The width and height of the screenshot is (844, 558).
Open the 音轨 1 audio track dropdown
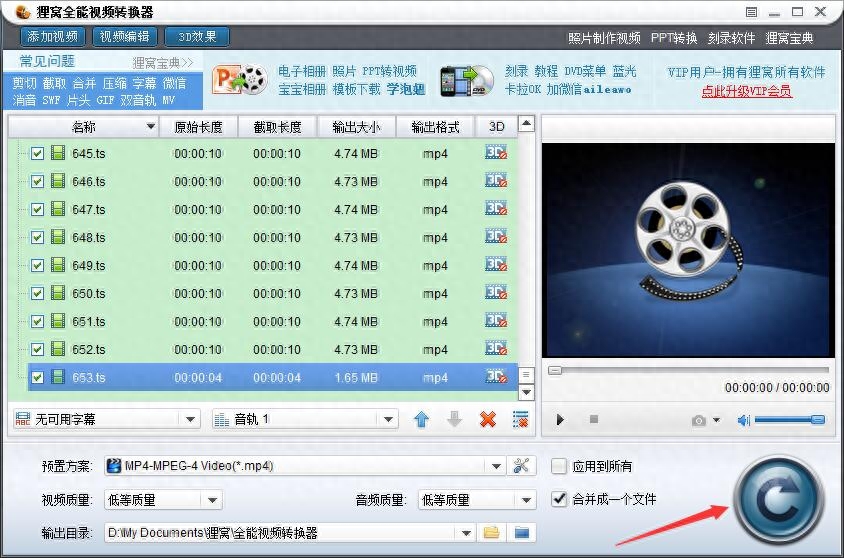(x=388, y=419)
